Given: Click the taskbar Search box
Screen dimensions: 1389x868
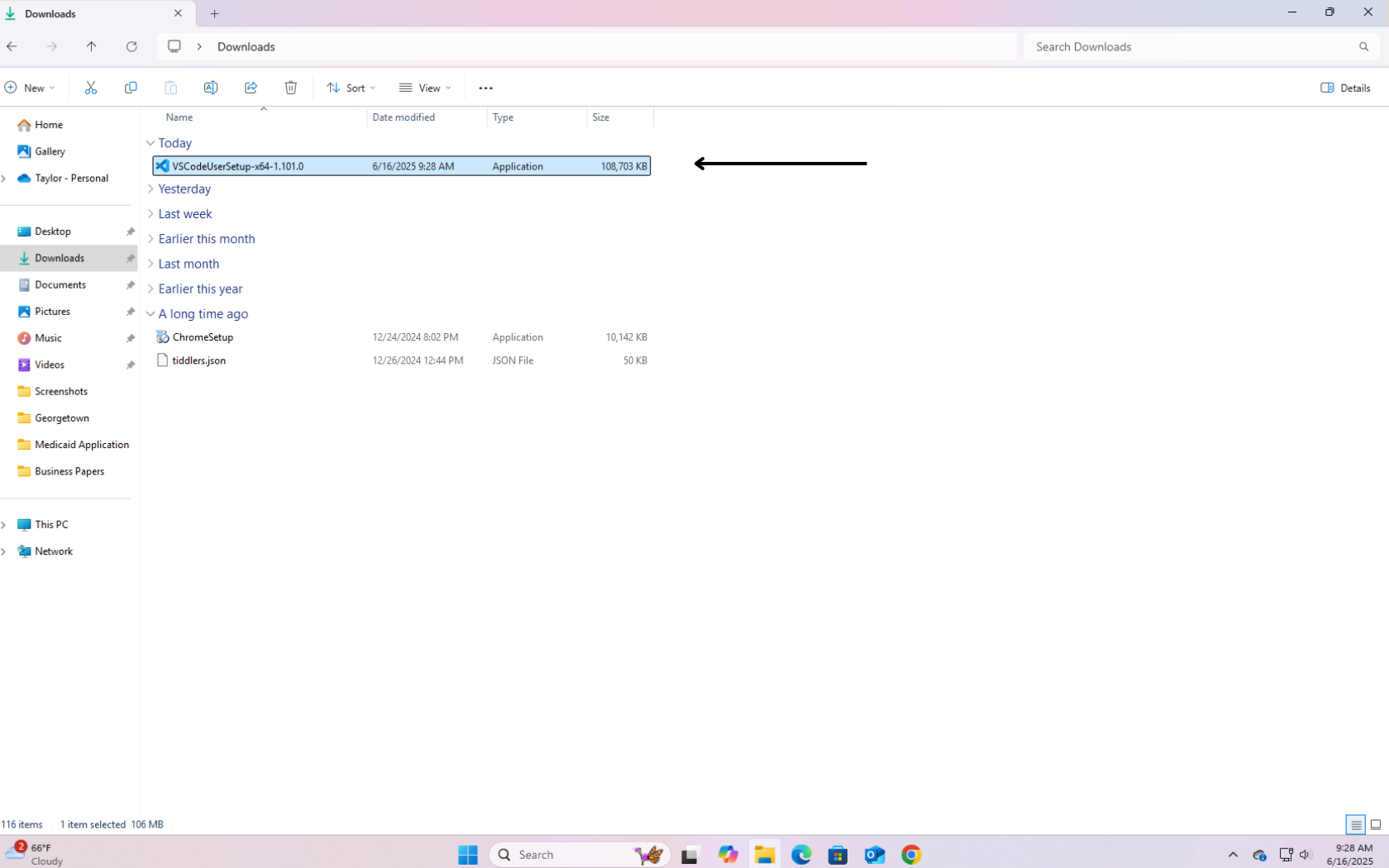Looking at the screenshot, I should pyautogui.click(x=579, y=855).
